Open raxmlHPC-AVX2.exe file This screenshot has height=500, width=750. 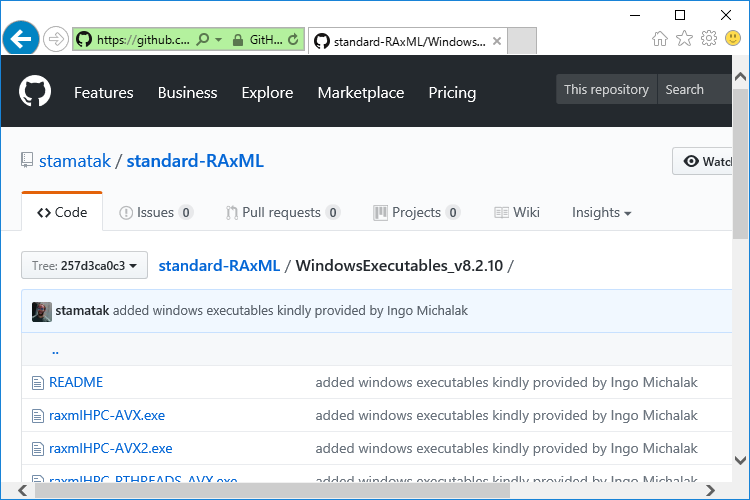click(111, 448)
